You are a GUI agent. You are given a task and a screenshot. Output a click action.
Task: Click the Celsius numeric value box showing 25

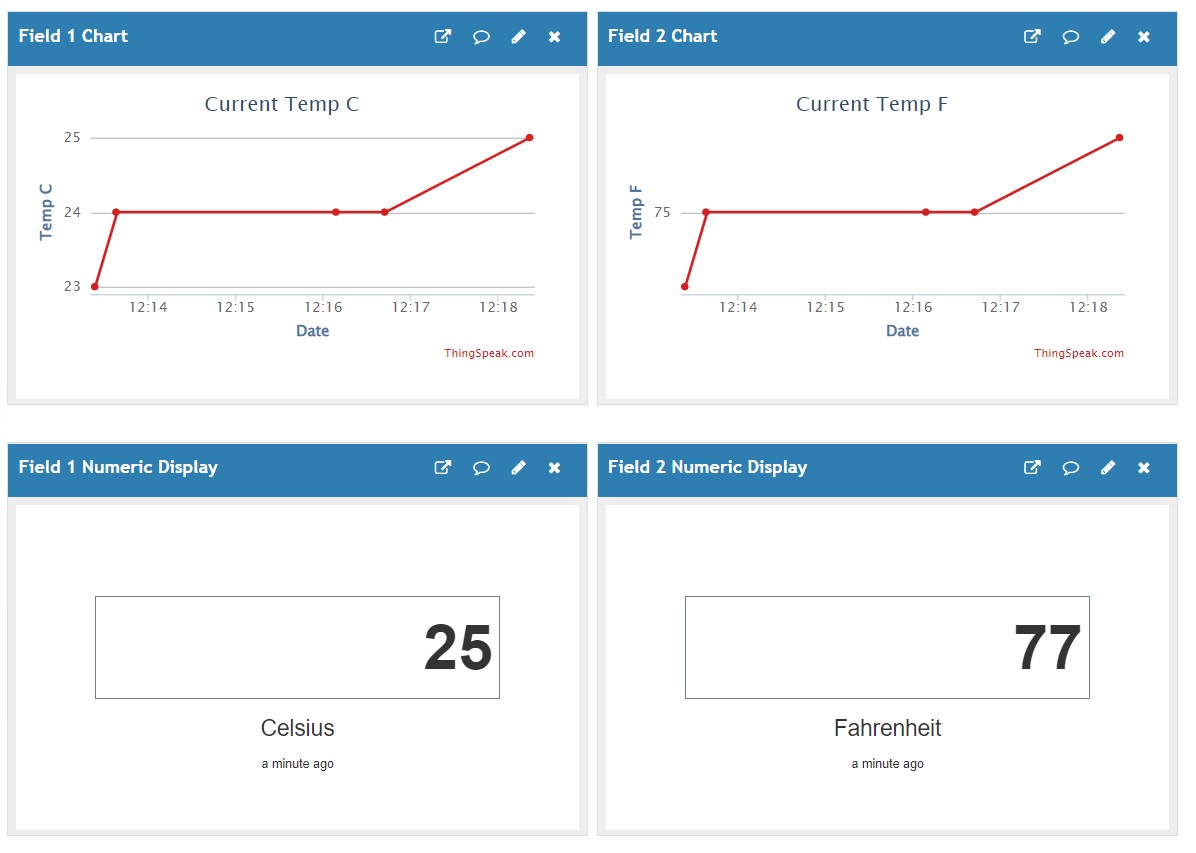pyautogui.click(x=297, y=647)
